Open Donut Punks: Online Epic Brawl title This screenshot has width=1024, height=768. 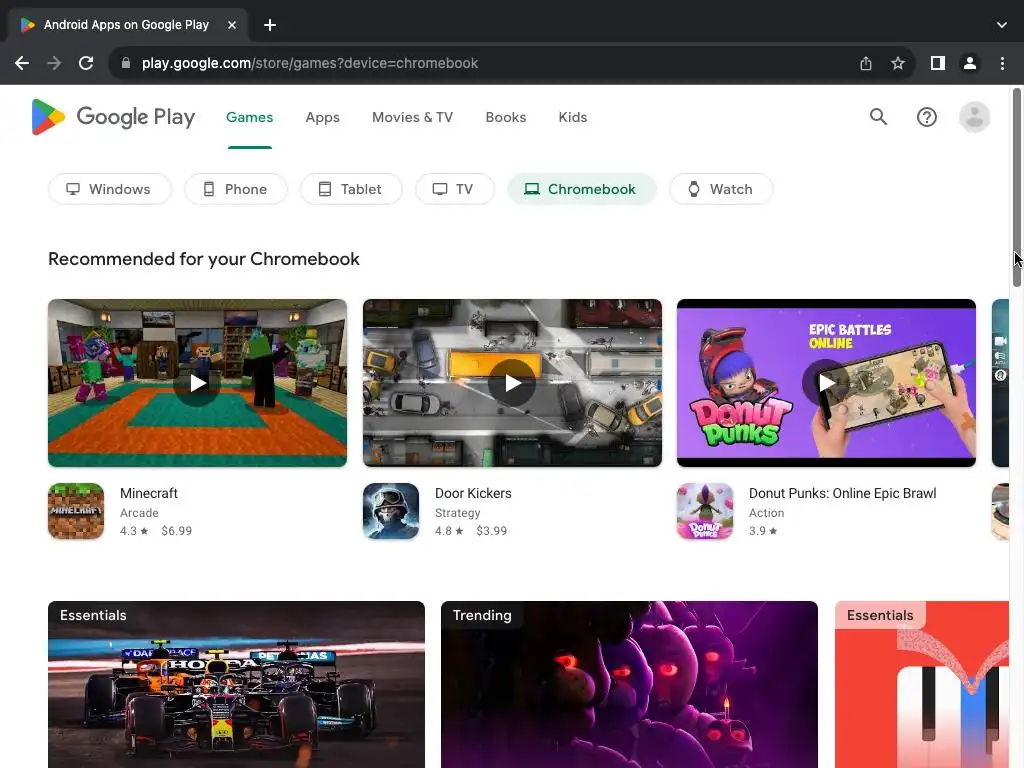coord(842,493)
